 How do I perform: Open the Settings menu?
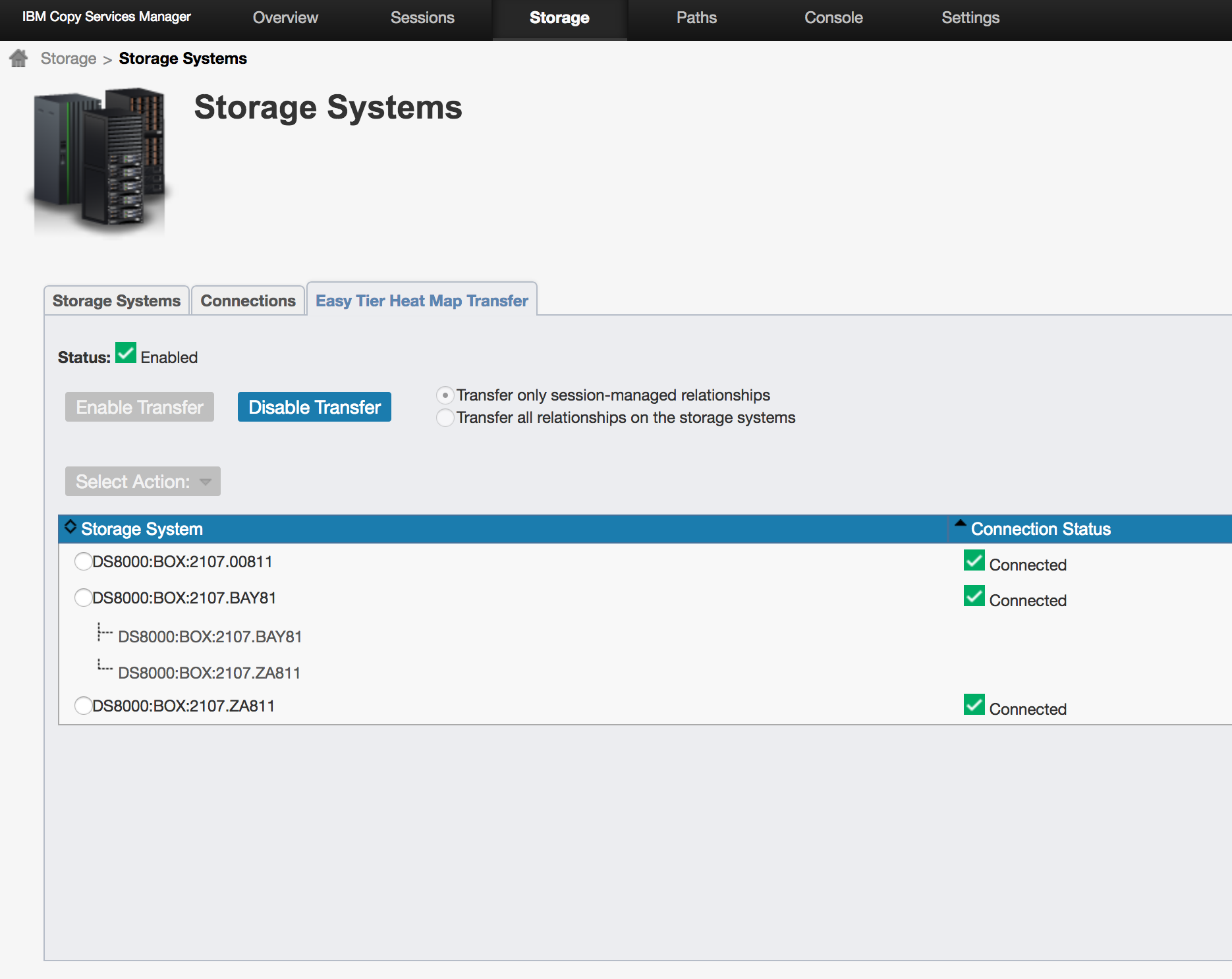tap(970, 18)
